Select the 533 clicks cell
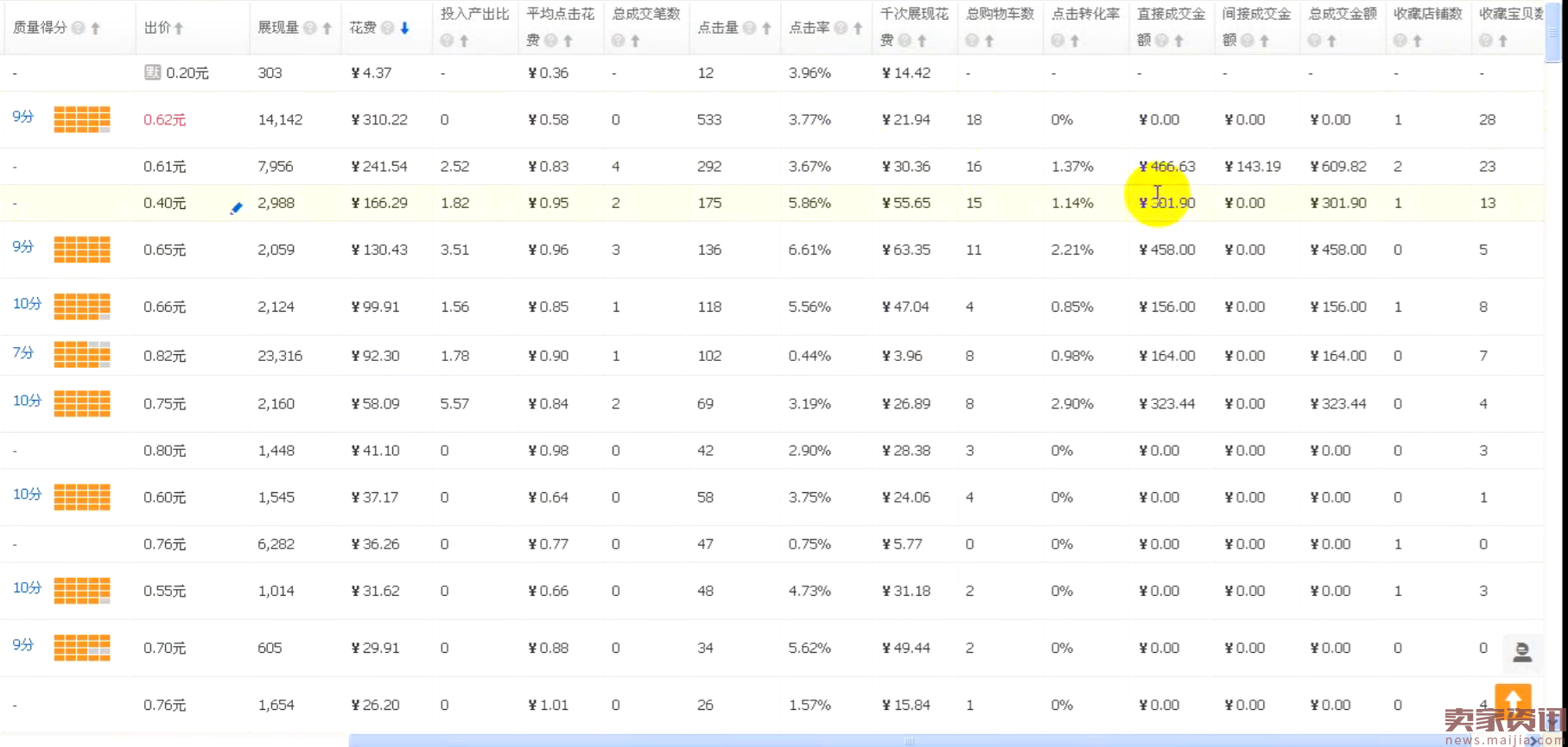 pyautogui.click(x=709, y=120)
